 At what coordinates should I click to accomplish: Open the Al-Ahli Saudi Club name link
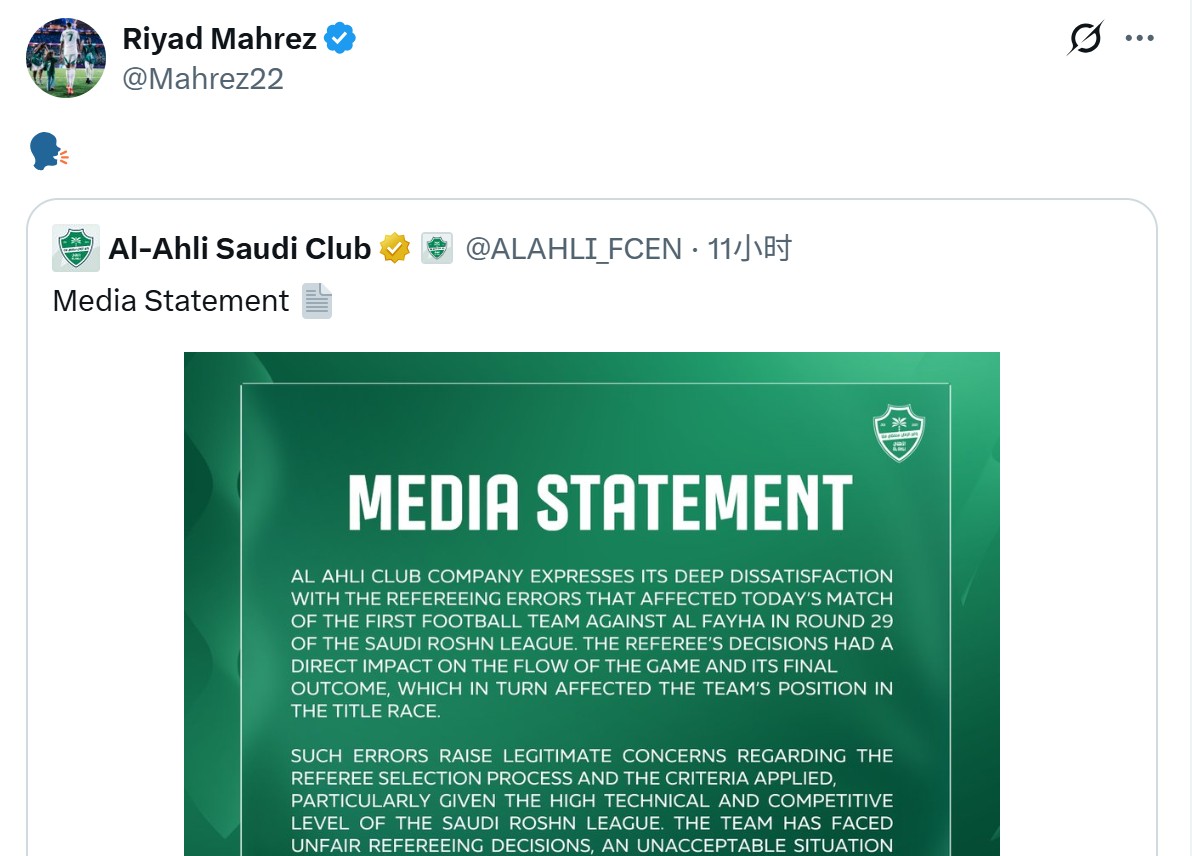[239, 248]
